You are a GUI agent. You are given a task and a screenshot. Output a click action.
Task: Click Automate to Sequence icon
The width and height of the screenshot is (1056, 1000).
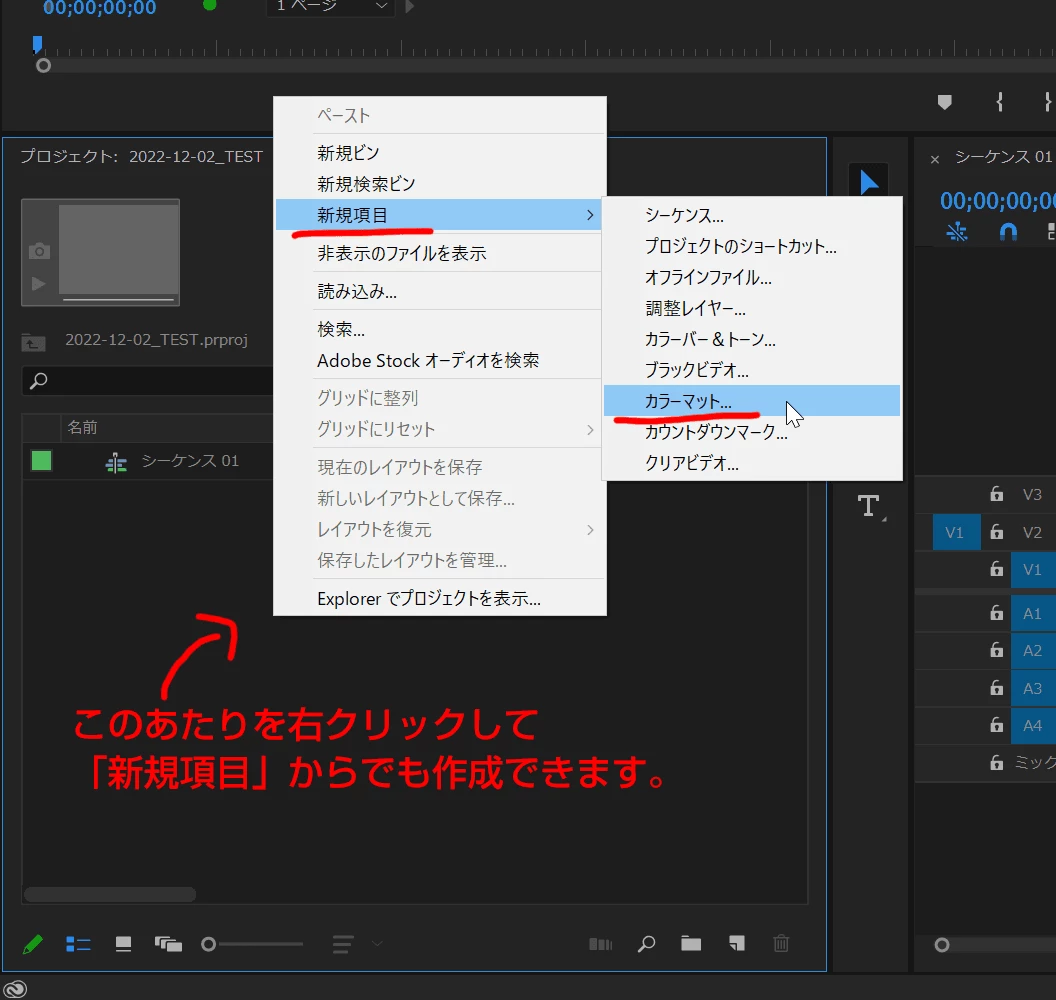601,944
